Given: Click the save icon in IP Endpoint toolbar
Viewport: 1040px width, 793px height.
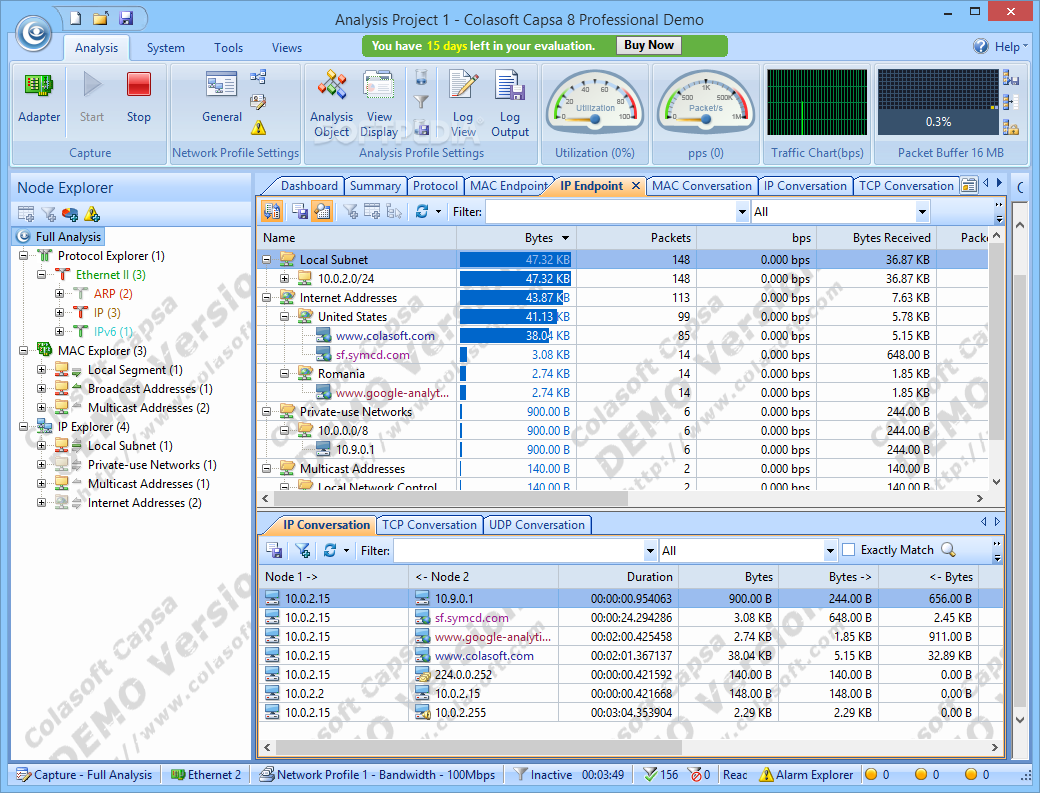Looking at the screenshot, I should pyautogui.click(x=300, y=212).
